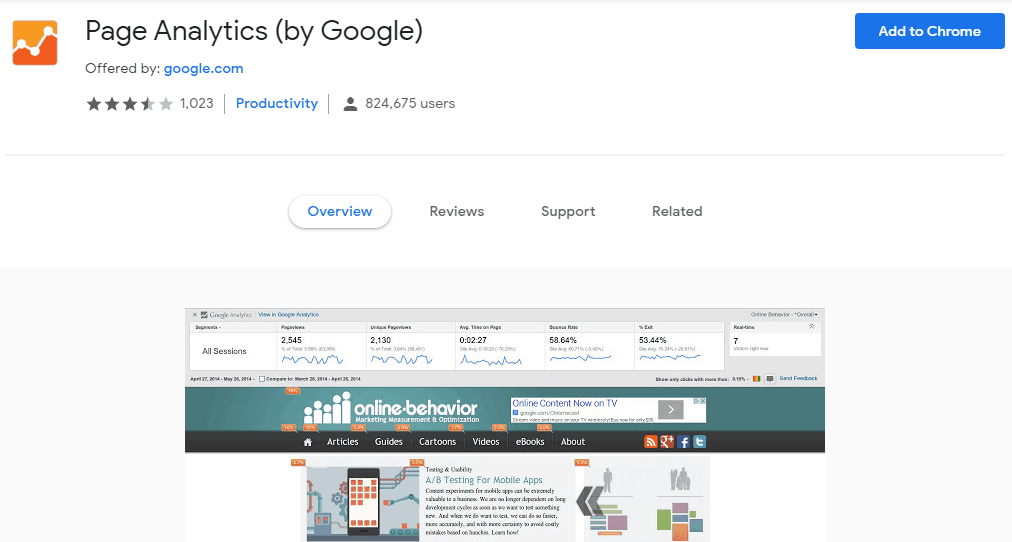
Task: Click the 'Add to Chrome' button
Action: (x=929, y=31)
